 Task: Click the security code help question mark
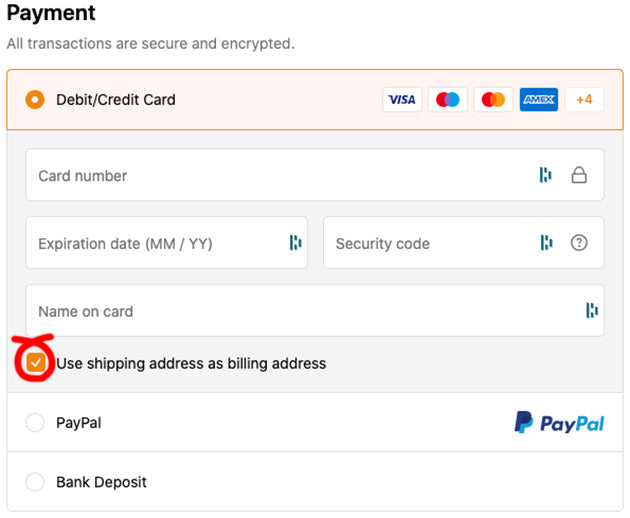coord(578,243)
